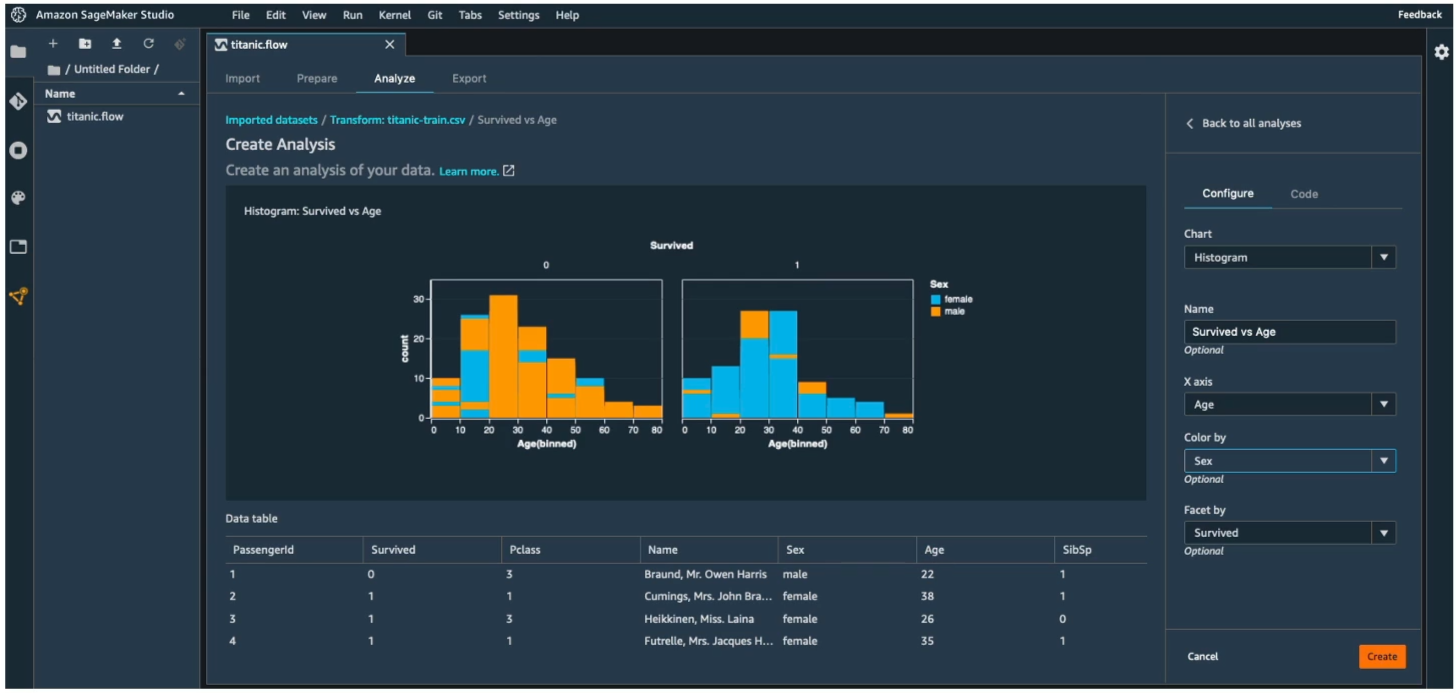This screenshot has height=693, width=1456.
Task: Click the back chevron to all analyses
Action: click(1190, 123)
